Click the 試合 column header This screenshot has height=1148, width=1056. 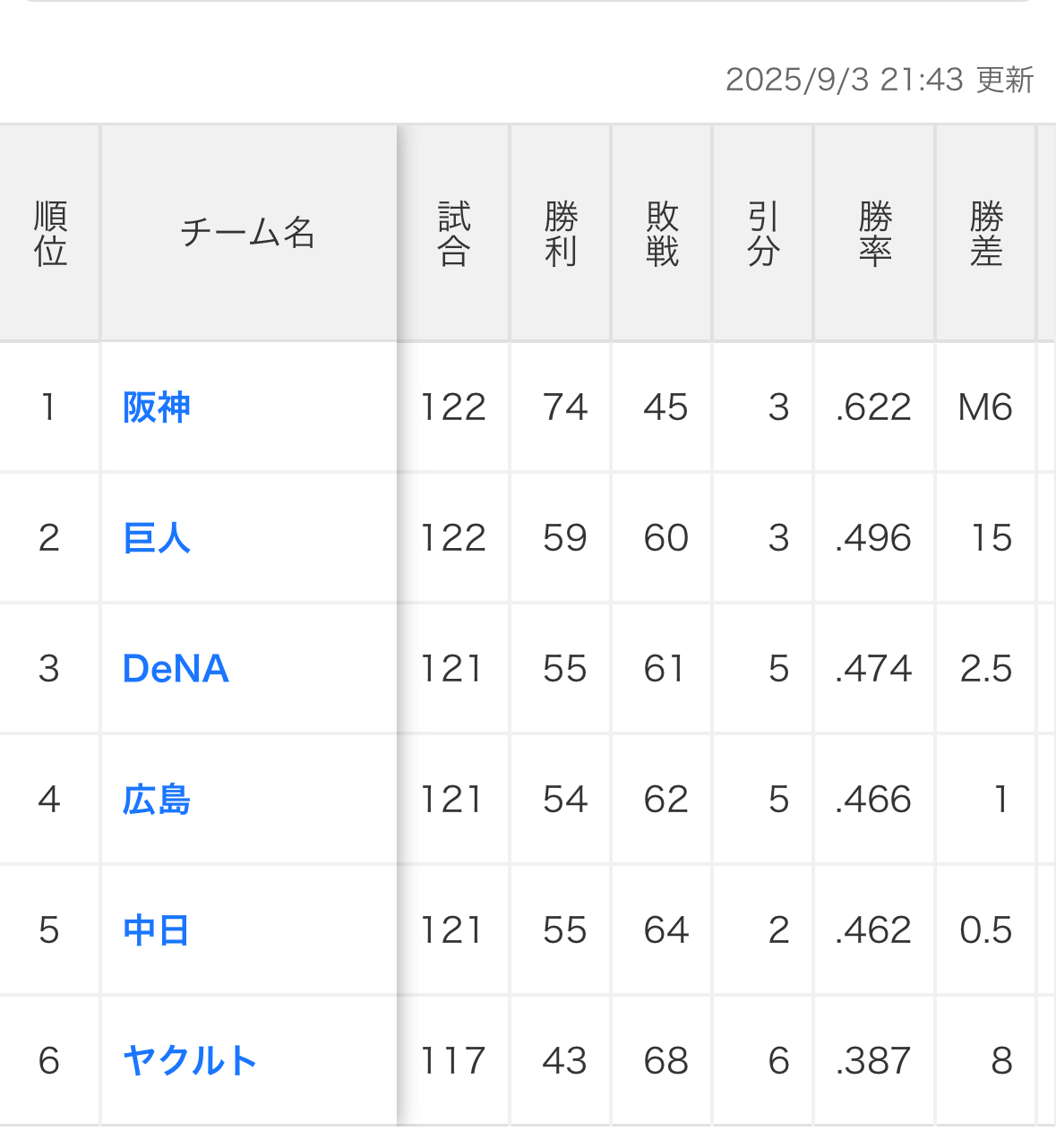coord(453,234)
